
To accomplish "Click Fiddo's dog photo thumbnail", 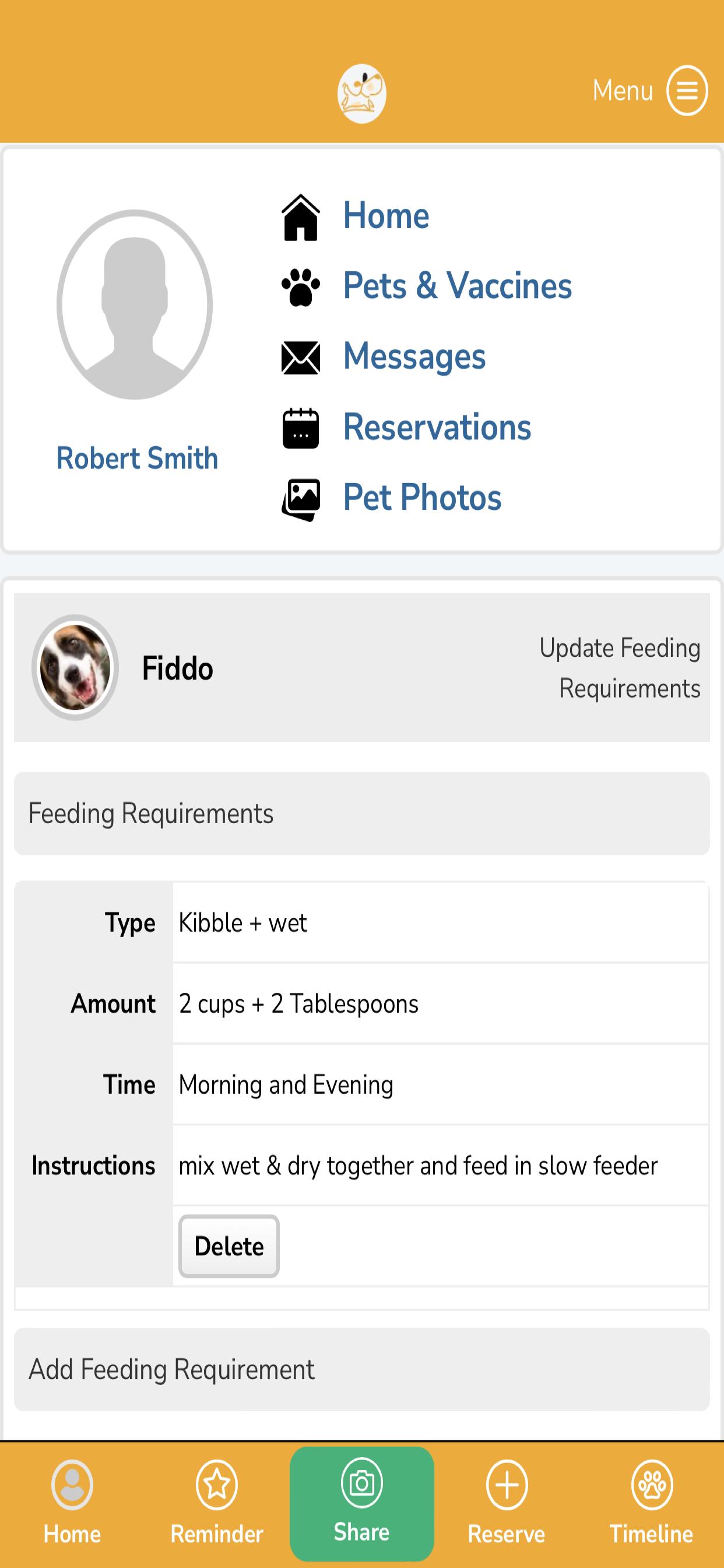I will coord(75,668).
